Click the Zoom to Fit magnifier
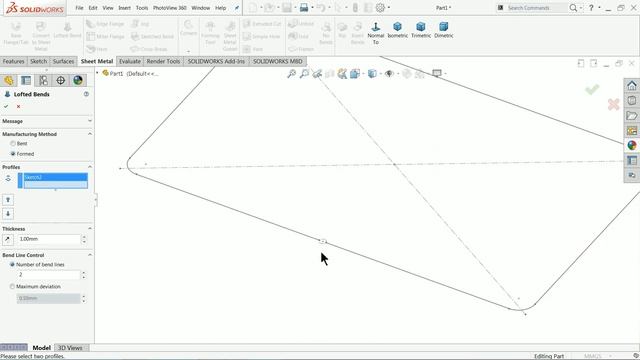This screenshot has height=360, width=640. click(x=291, y=73)
